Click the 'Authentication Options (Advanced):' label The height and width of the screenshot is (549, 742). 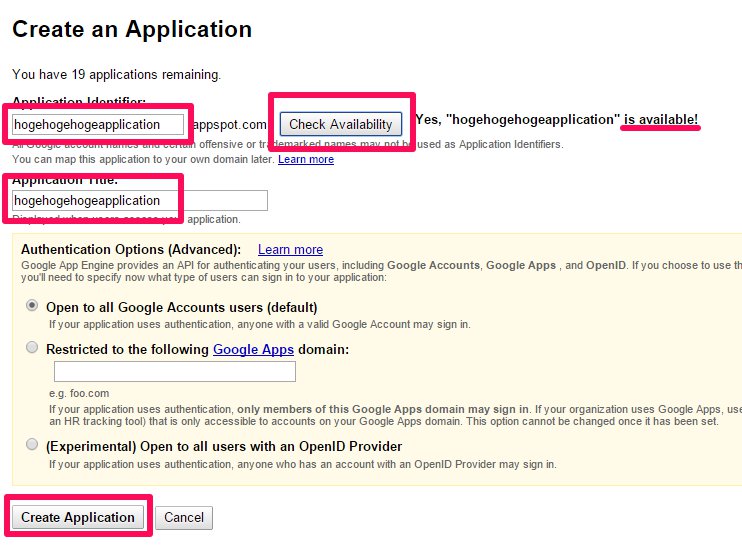point(131,249)
